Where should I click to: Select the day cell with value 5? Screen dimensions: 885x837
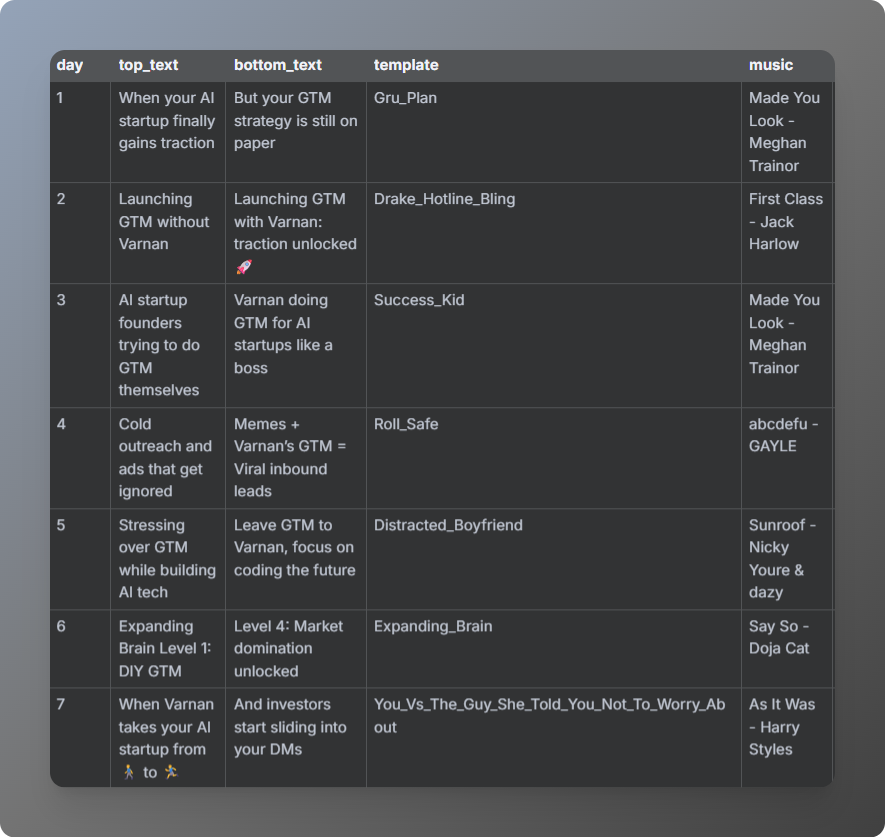pos(80,559)
